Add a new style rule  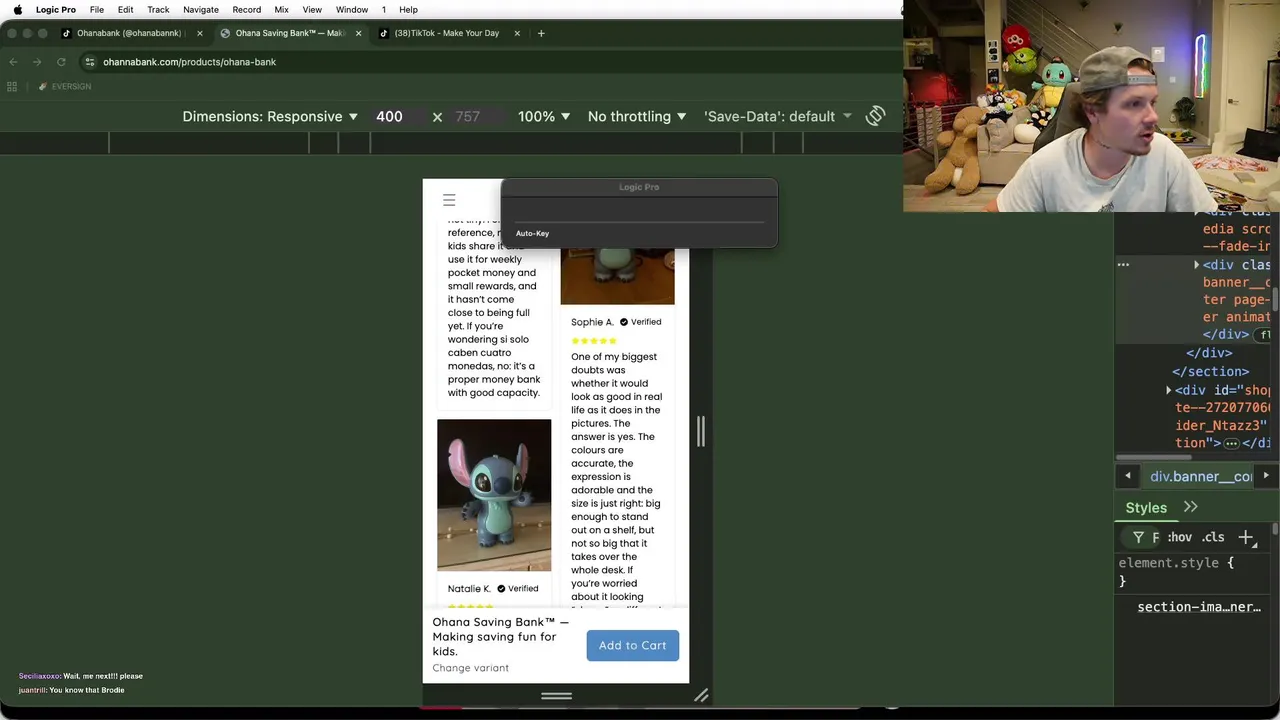tap(1246, 538)
